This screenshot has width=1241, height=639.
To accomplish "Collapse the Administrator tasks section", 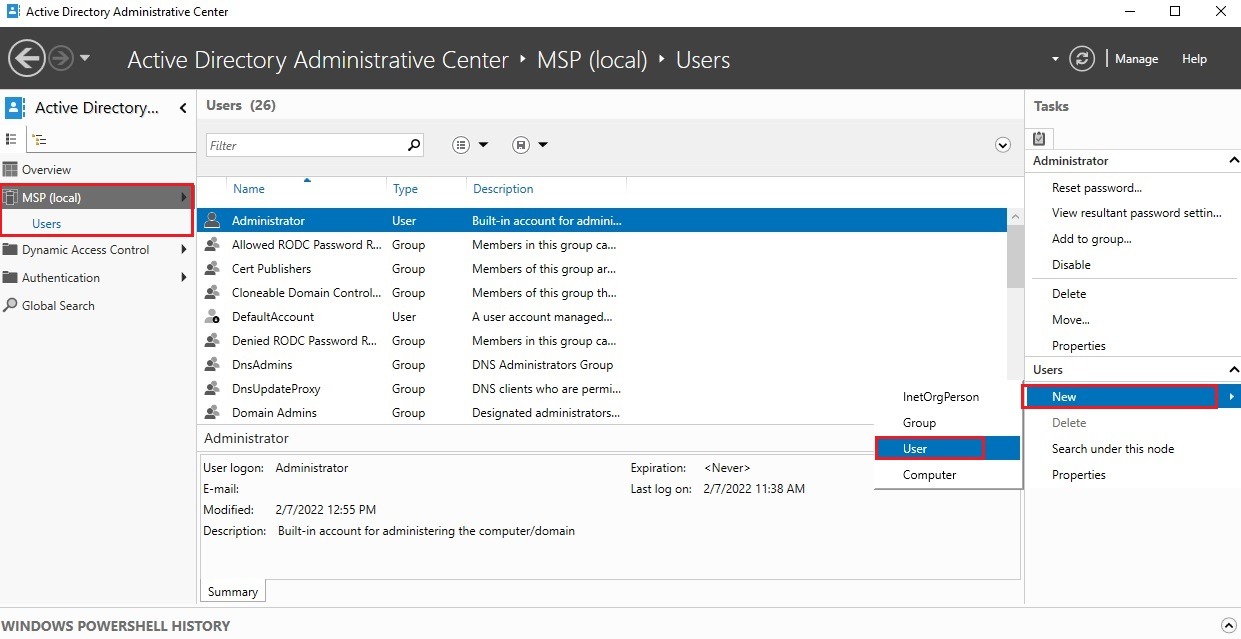I will [x=1233, y=160].
